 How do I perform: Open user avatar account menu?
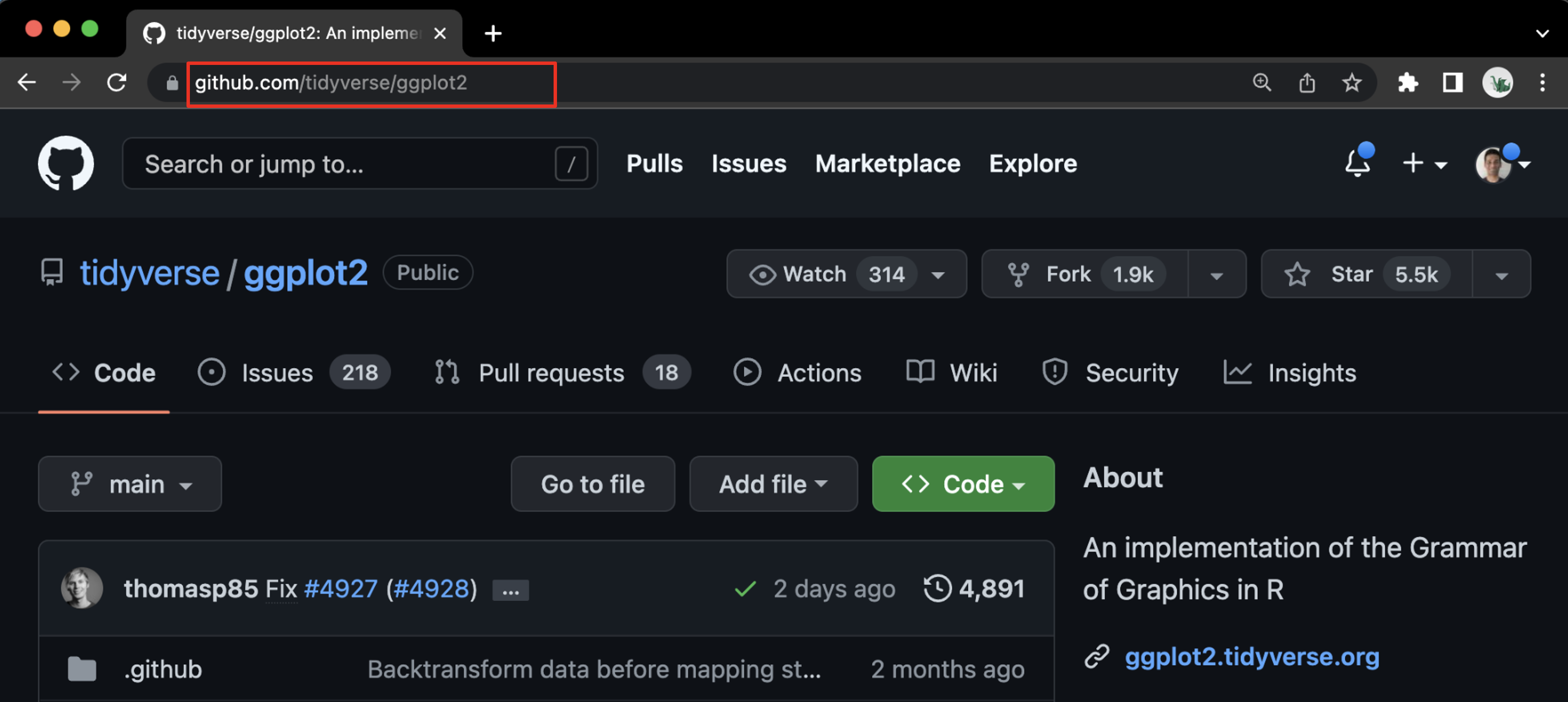click(x=1503, y=165)
